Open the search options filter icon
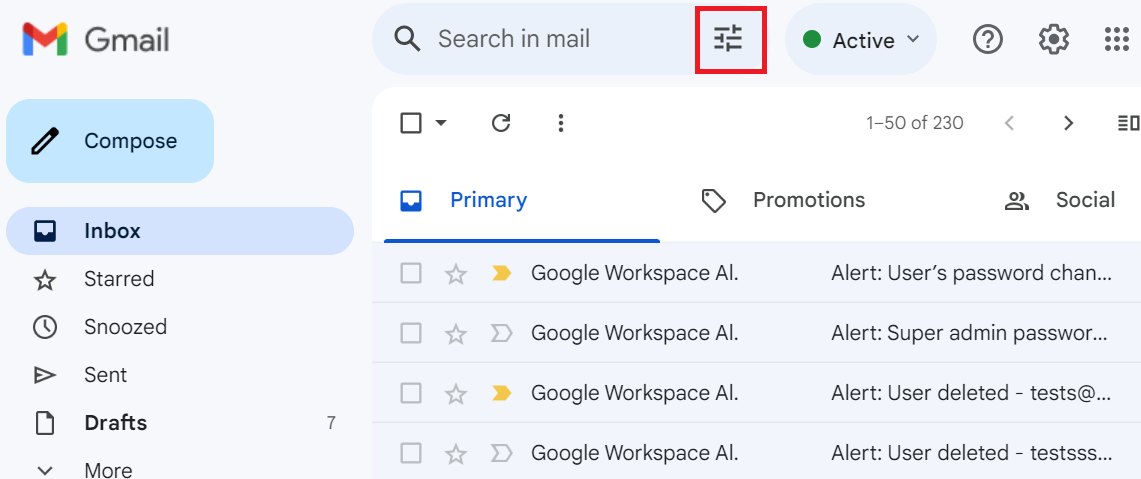This screenshot has height=479, width=1141. point(729,39)
